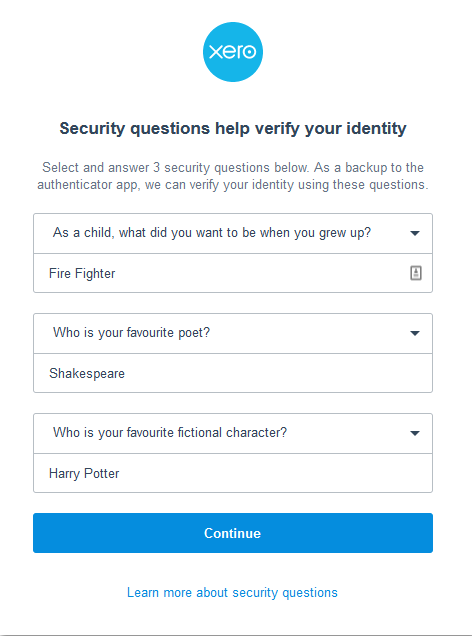Open 'Learn more about security questions' link
The image size is (472, 636).
click(x=232, y=593)
